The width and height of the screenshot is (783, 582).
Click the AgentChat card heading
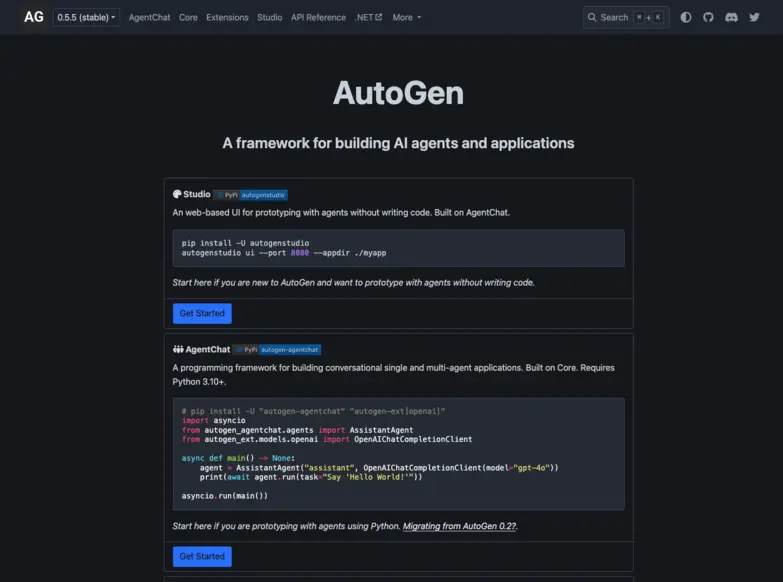click(208, 349)
